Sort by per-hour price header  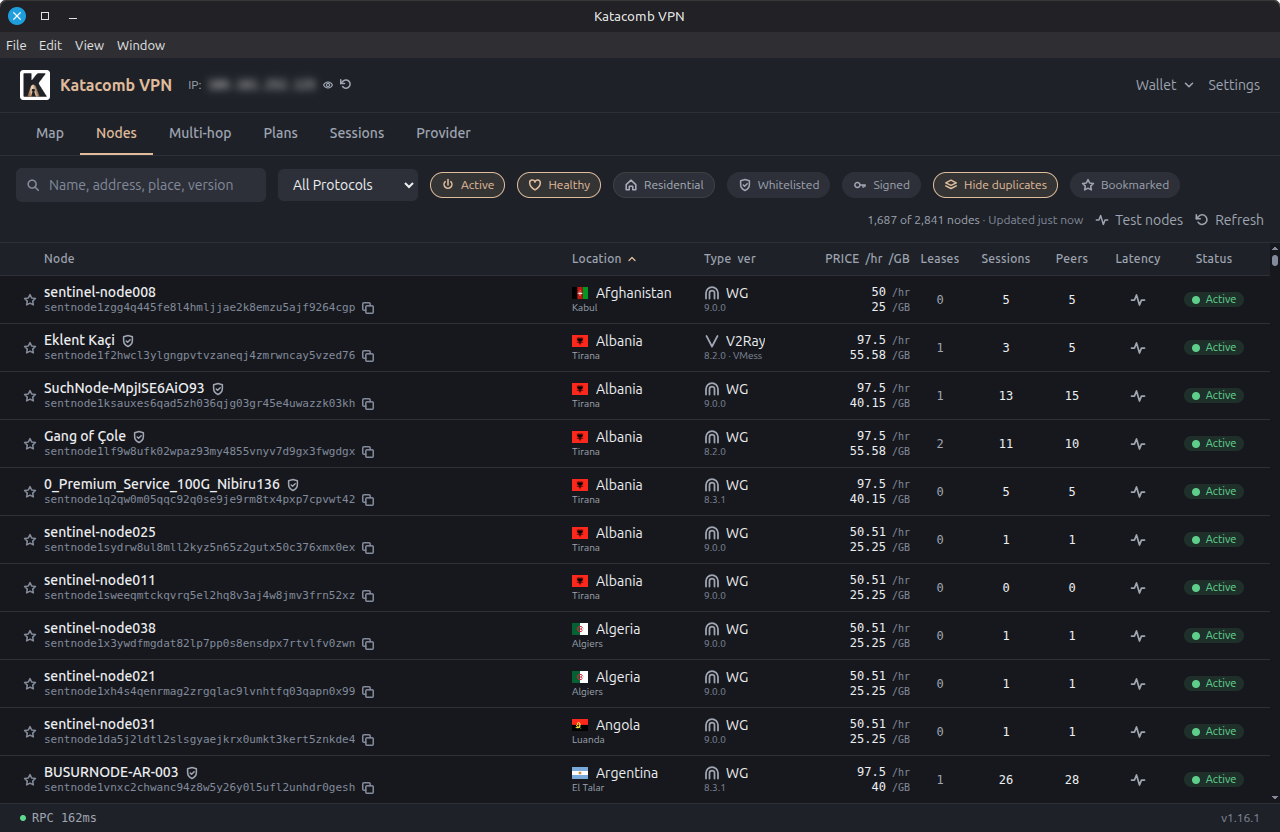(x=873, y=259)
